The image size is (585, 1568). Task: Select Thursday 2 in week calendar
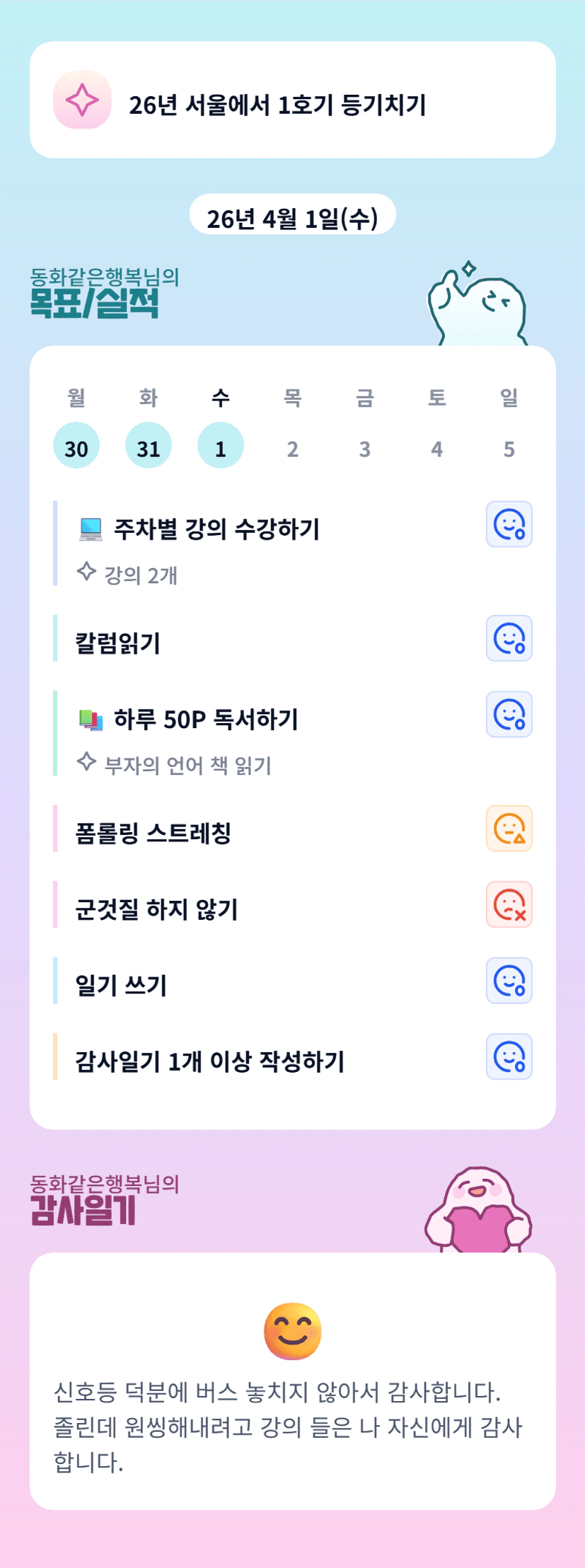(x=293, y=449)
